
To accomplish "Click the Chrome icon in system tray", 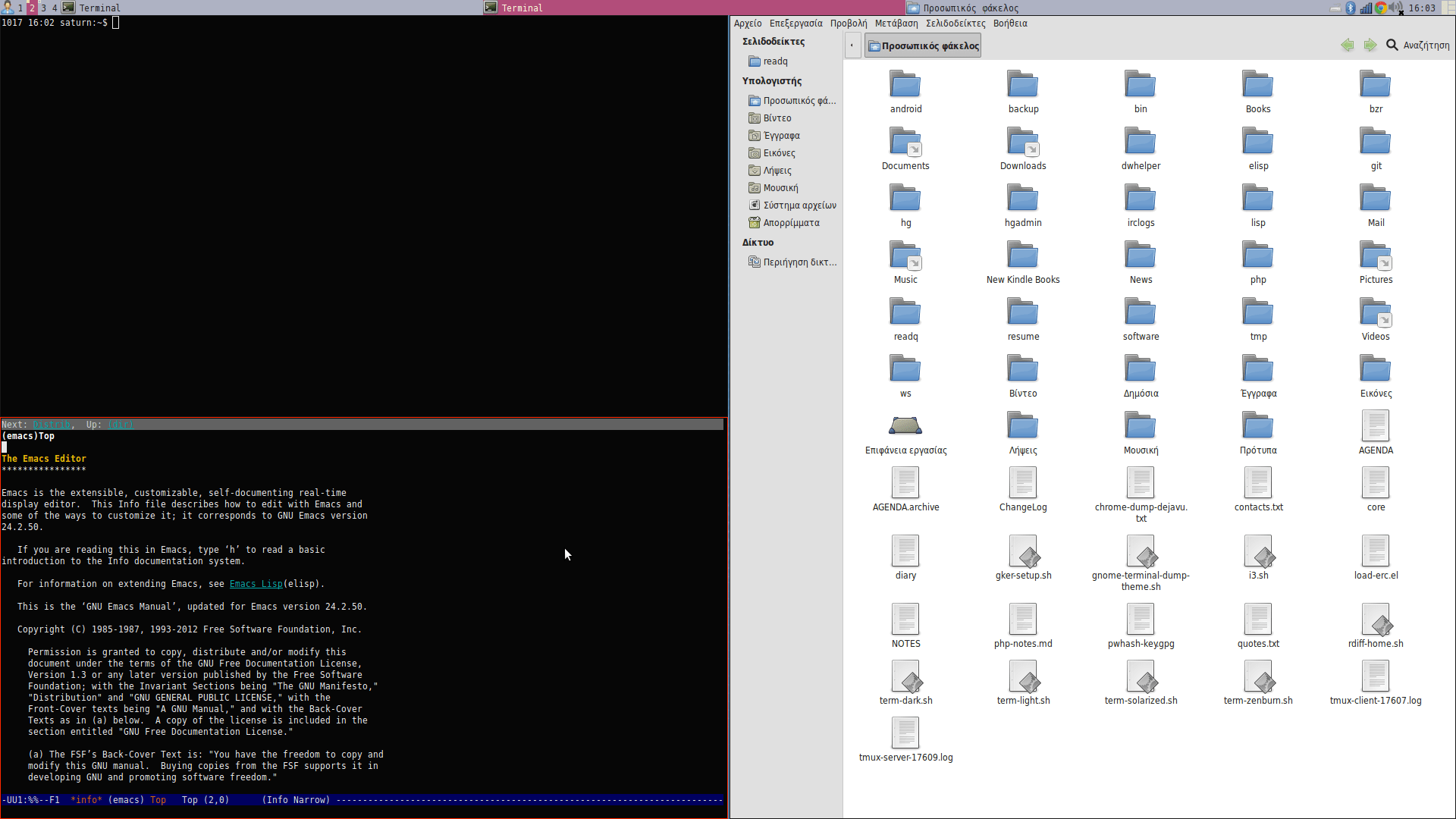I will pos(1381,8).
